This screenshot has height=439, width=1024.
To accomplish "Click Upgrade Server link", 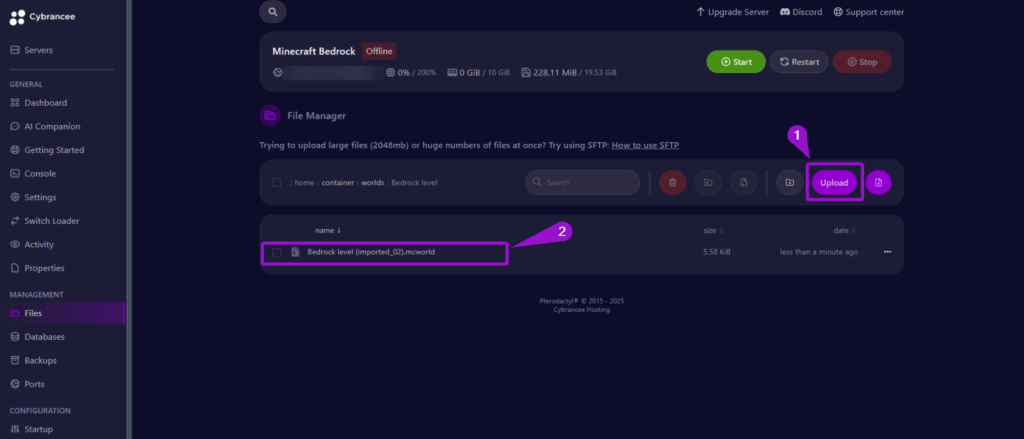I will (732, 12).
